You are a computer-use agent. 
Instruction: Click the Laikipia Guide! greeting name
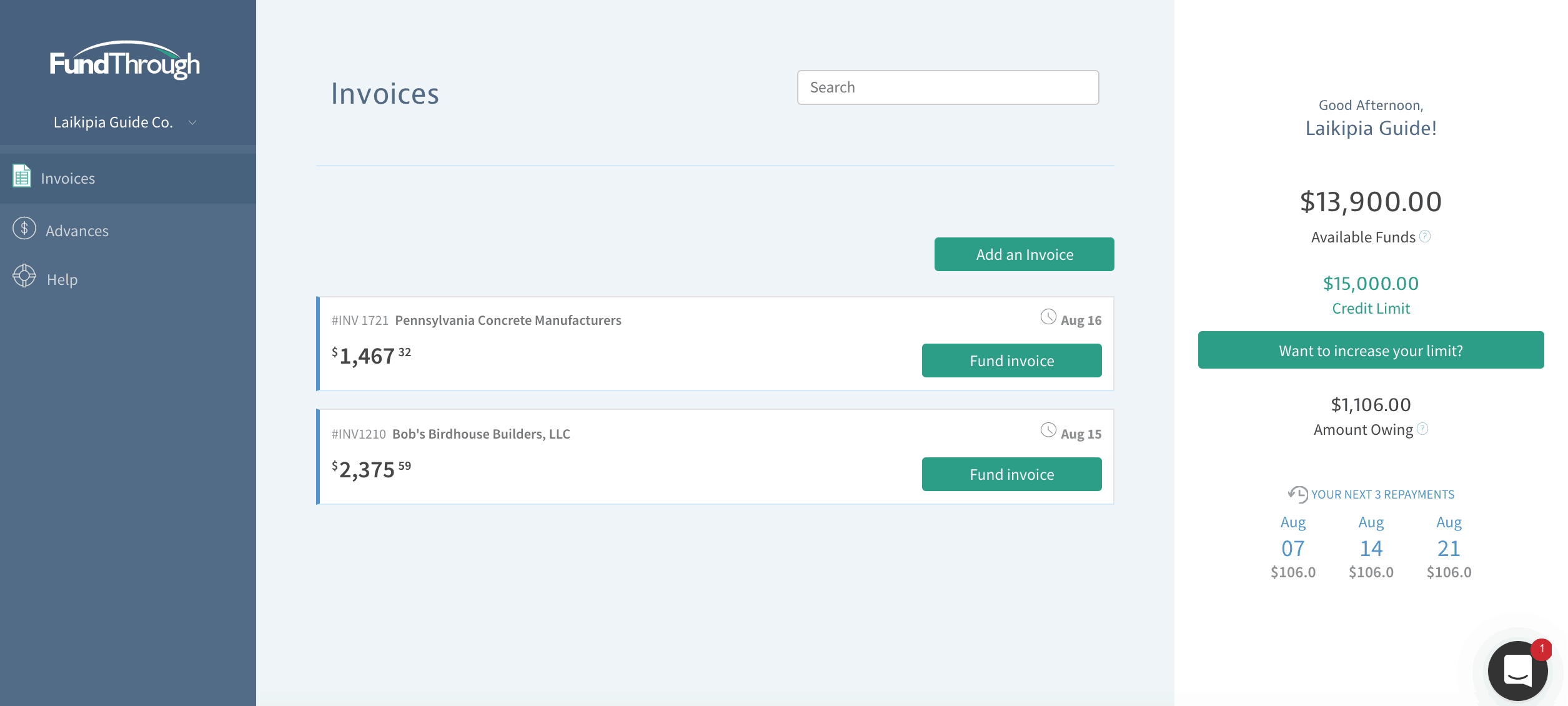(1371, 128)
